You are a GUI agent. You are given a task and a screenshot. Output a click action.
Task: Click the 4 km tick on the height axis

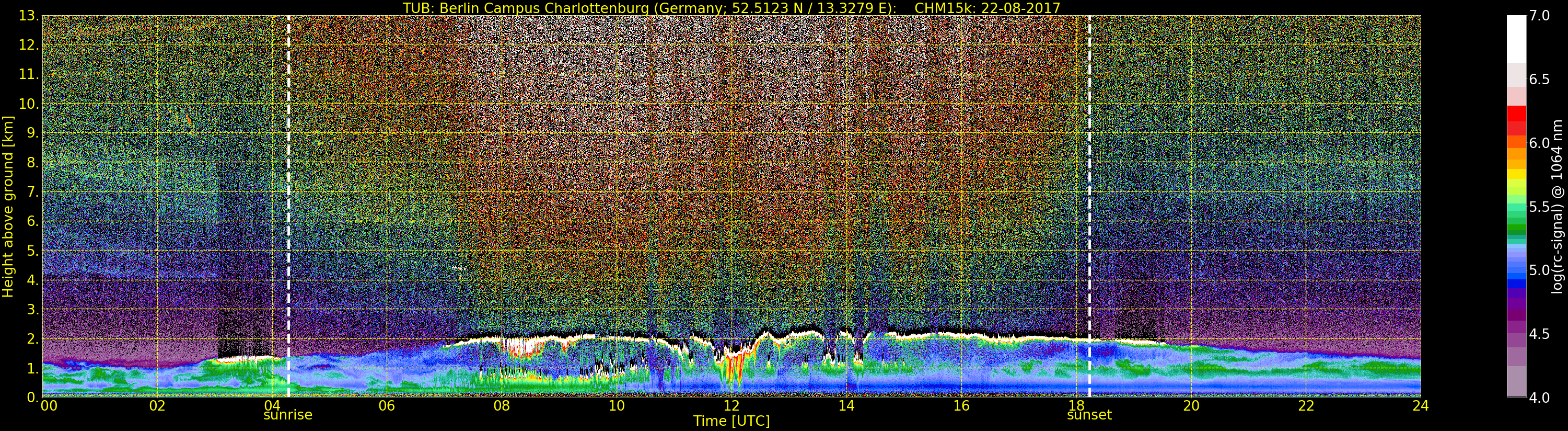(32, 280)
